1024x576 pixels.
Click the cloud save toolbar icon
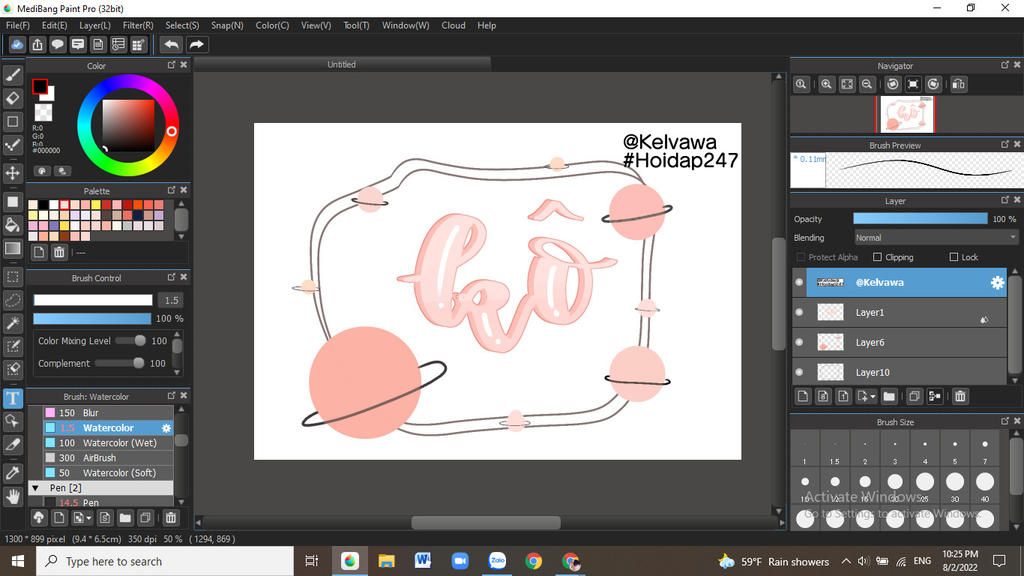(17, 44)
